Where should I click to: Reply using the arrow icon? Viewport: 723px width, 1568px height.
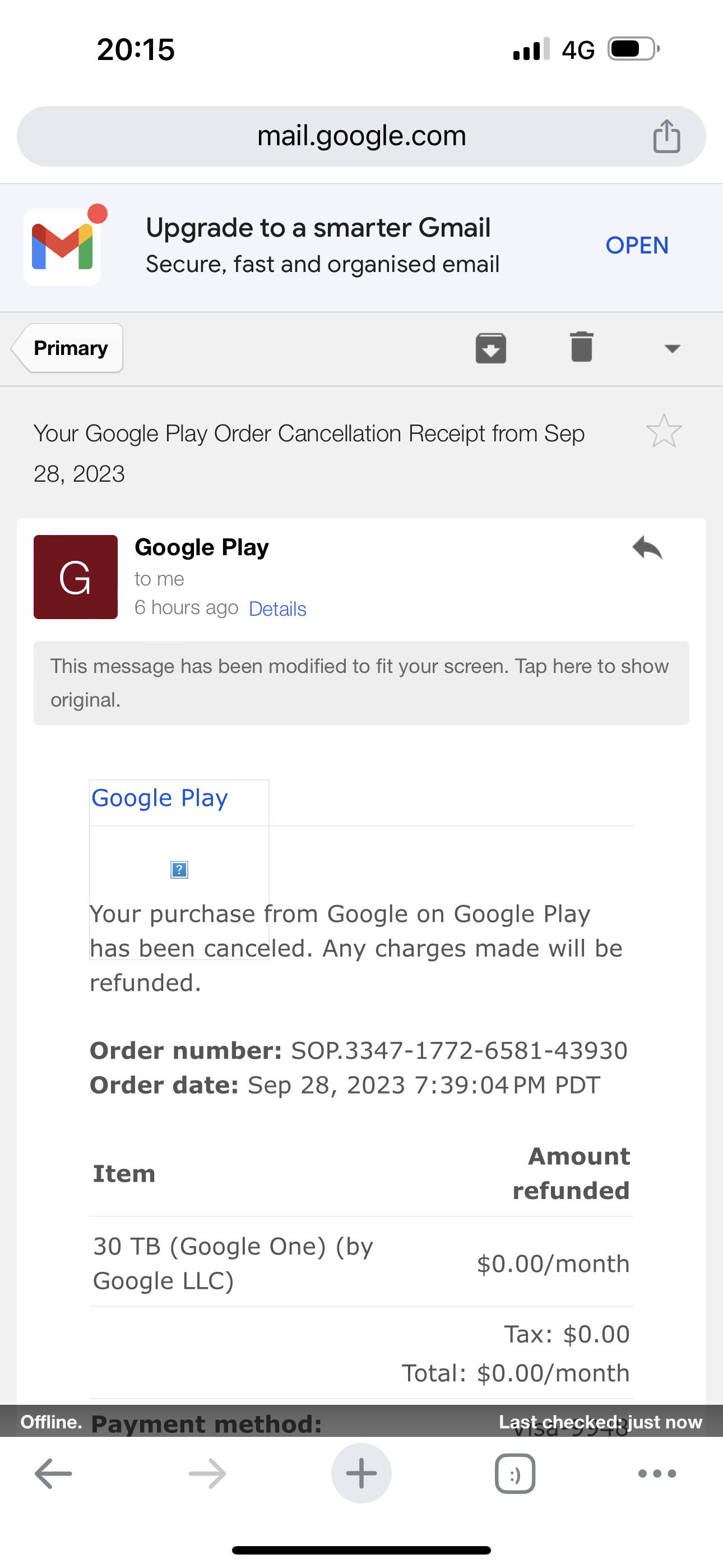point(647,548)
